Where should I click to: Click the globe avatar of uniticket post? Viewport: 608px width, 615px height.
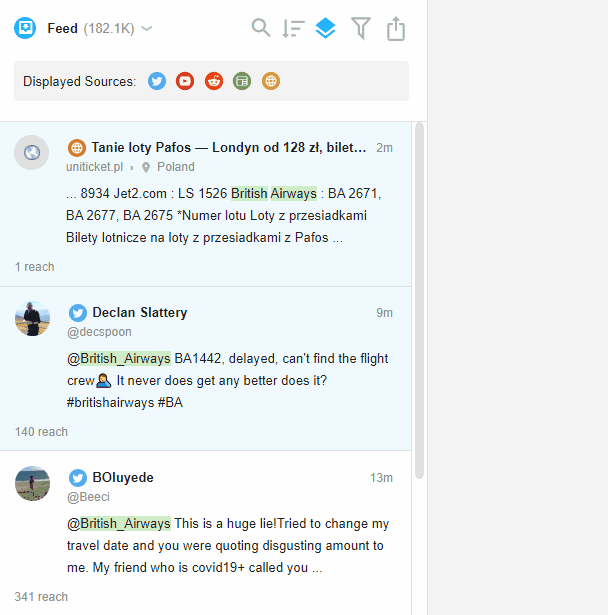(x=31, y=153)
